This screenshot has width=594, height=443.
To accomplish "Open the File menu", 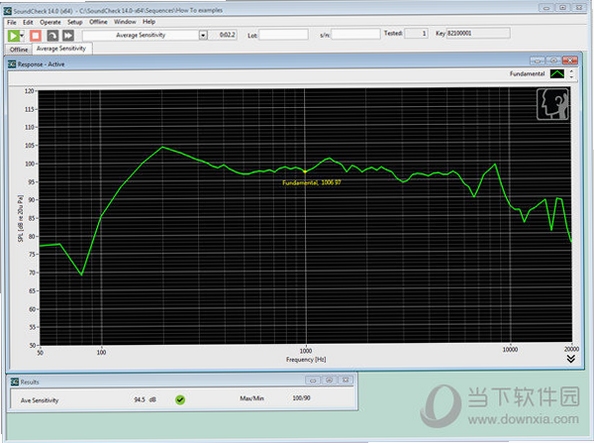I will pos(12,22).
